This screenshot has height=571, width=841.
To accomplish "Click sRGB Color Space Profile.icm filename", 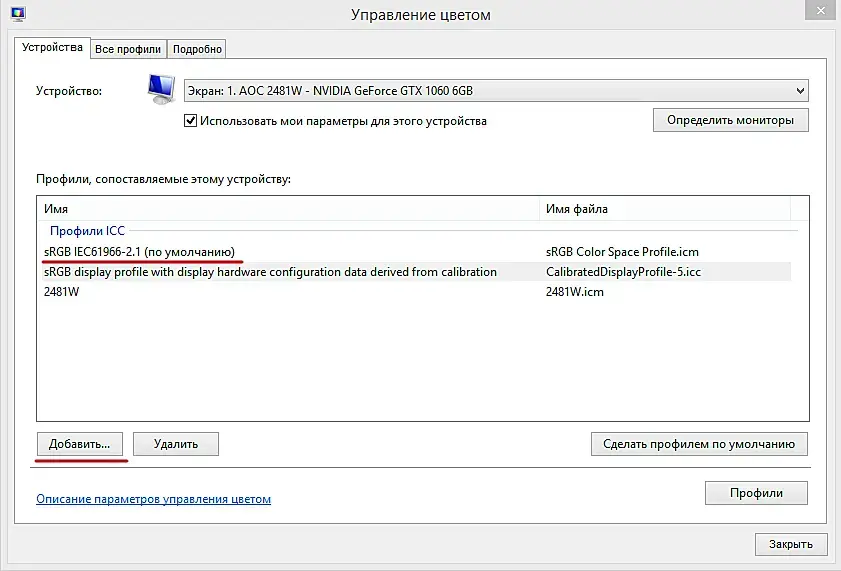I will [622, 252].
